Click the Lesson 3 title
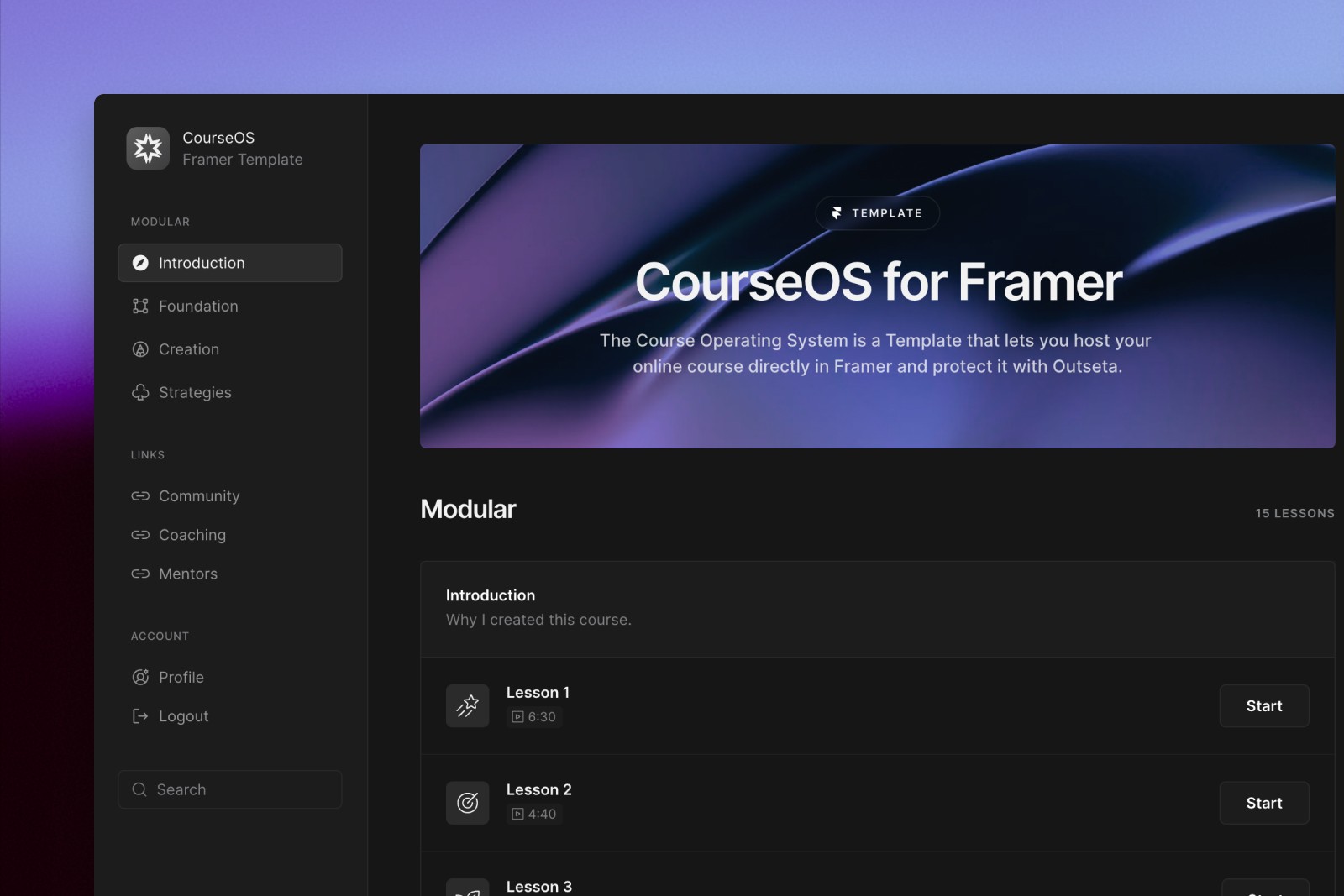Image resolution: width=1344 pixels, height=896 pixels. click(x=539, y=887)
